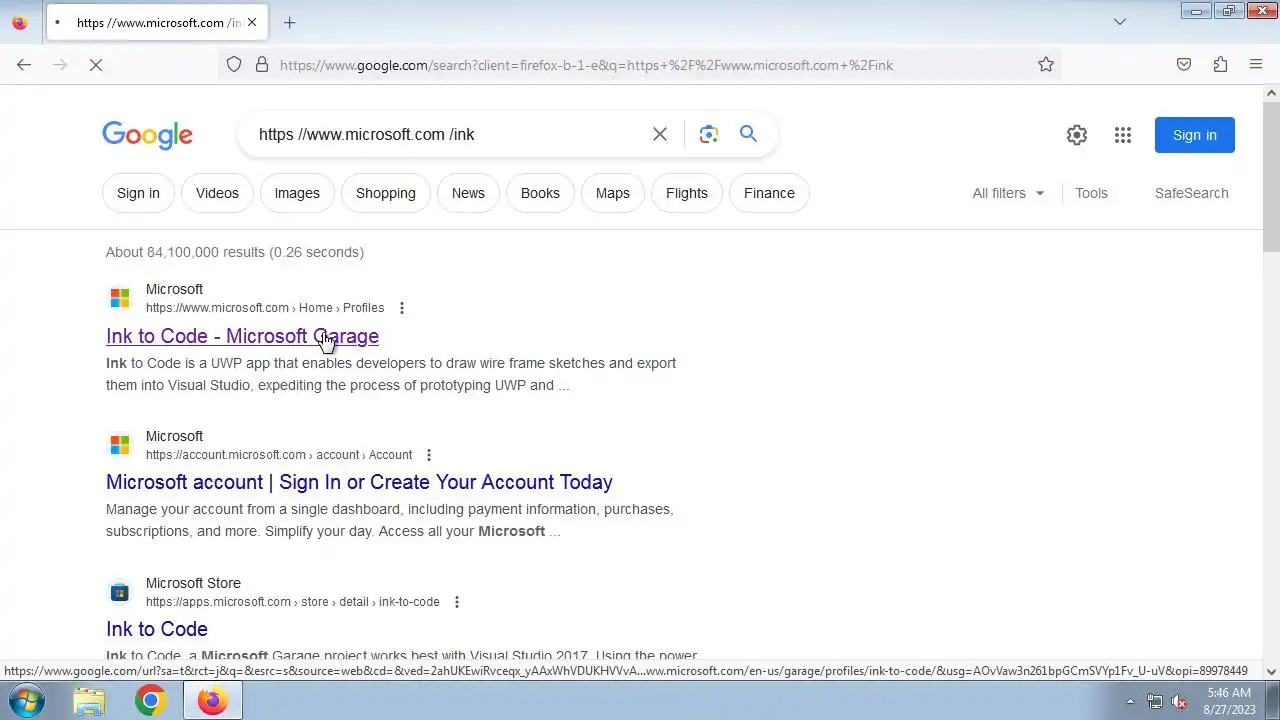1280x720 pixels.
Task: Open File Explorer from the taskbar
Action: (x=89, y=701)
